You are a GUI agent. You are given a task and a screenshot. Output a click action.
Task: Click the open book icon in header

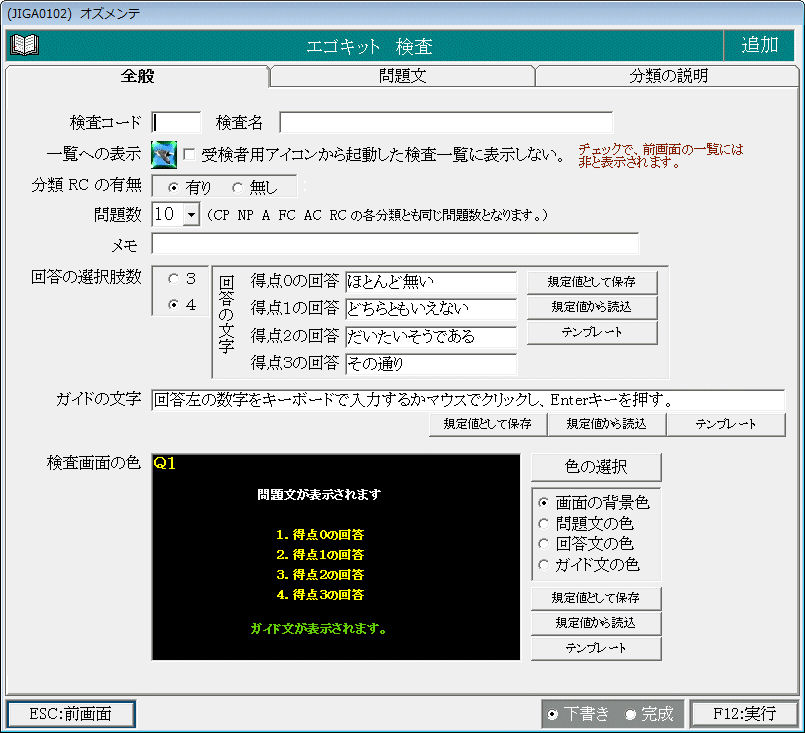click(25, 45)
